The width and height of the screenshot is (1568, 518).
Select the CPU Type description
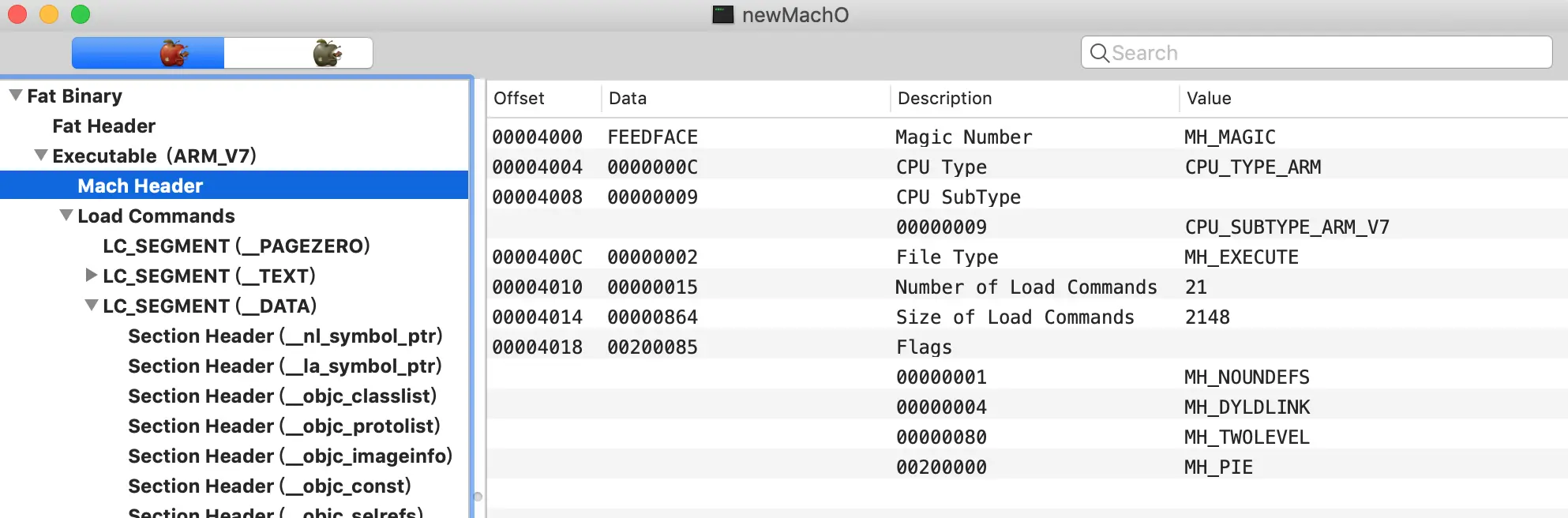click(941, 167)
